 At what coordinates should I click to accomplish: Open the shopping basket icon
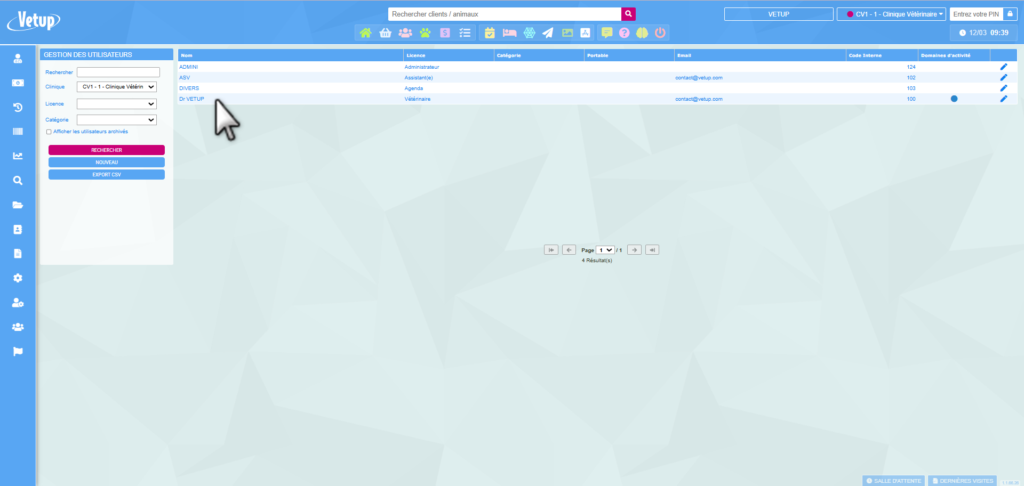385,33
